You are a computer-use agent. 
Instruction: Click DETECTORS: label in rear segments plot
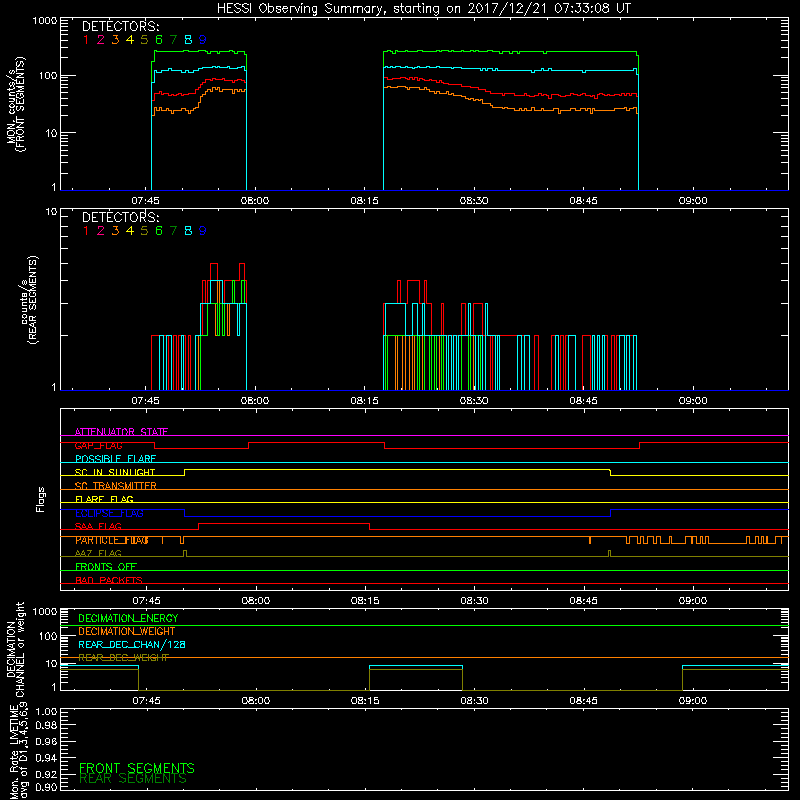(x=120, y=217)
